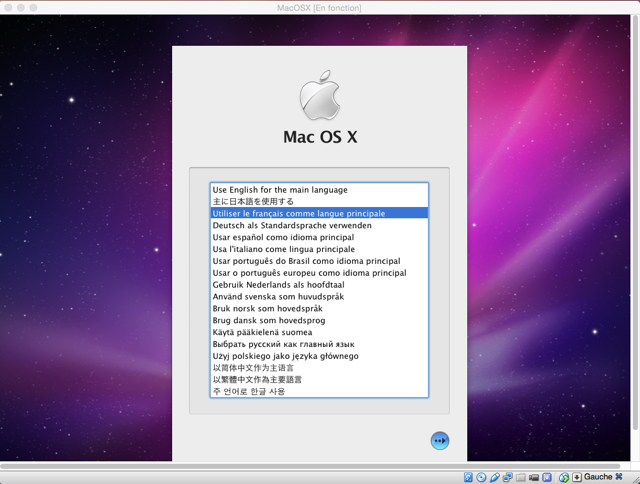Click the window title 'MacOSX [En fonction]'
The image size is (640, 484).
(319, 8)
